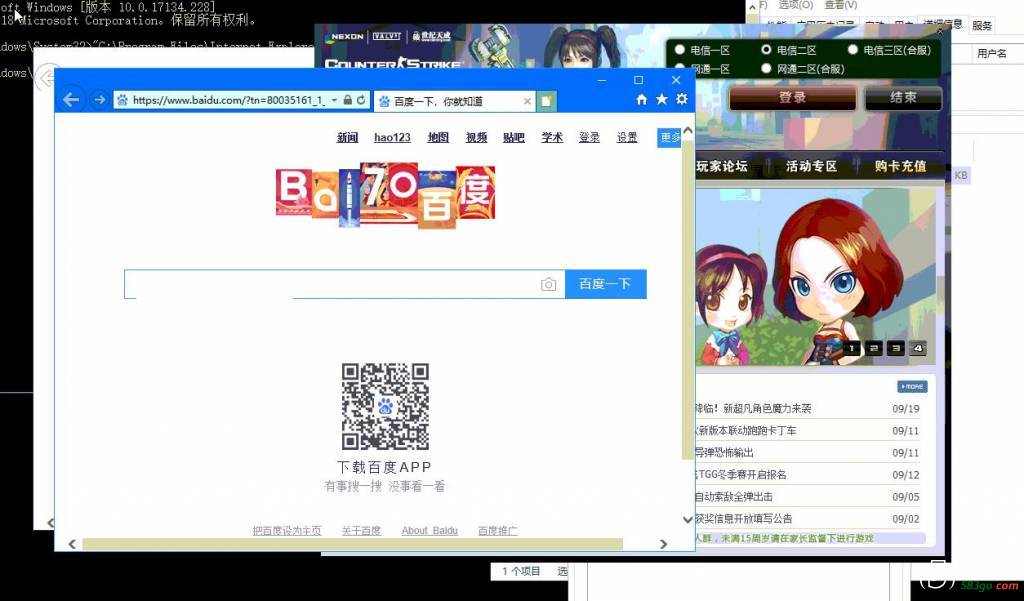Go back in Internet Explorer
The height and width of the screenshot is (601, 1024).
point(71,100)
